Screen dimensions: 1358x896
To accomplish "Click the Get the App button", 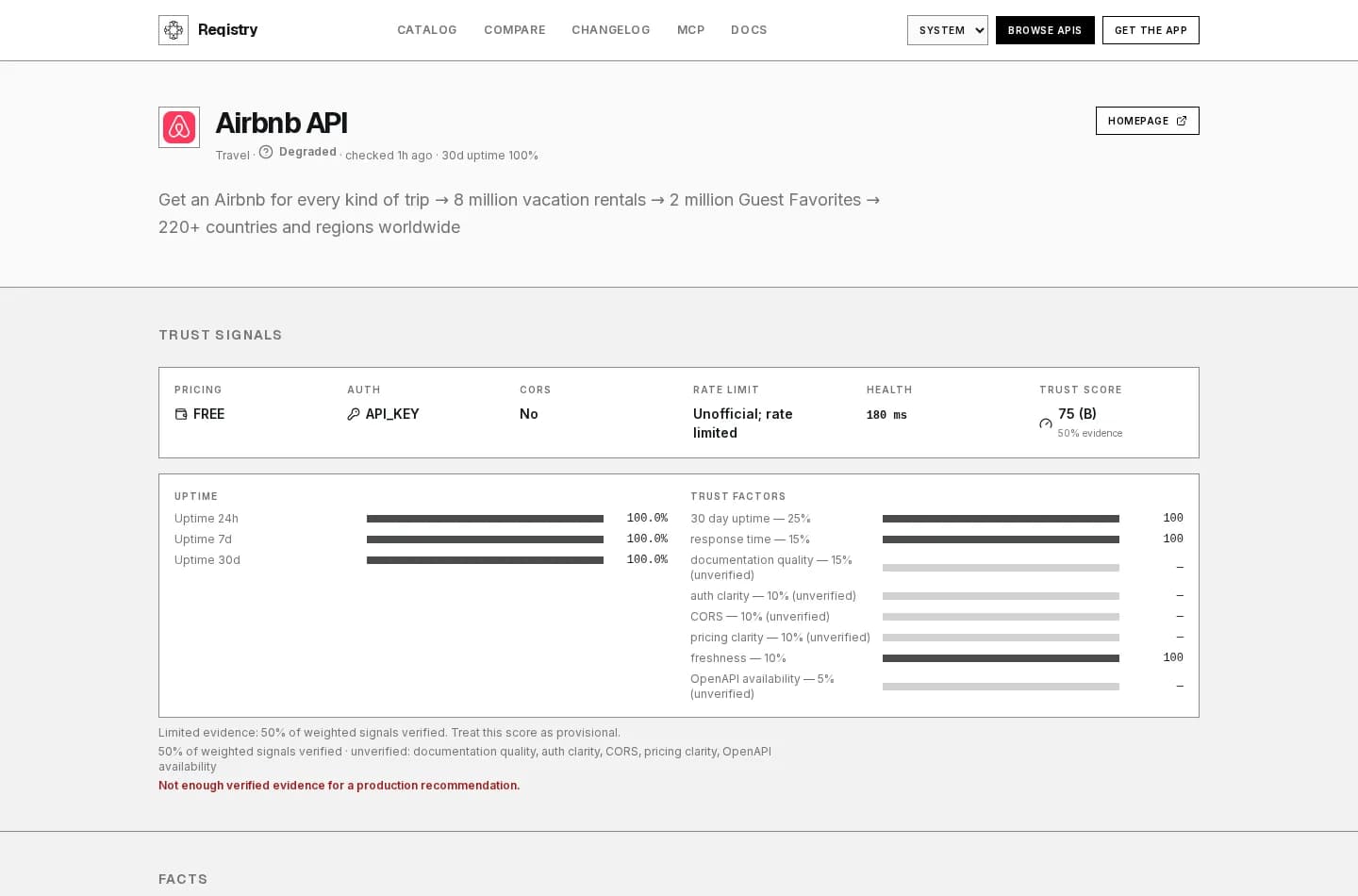I will click(1151, 30).
